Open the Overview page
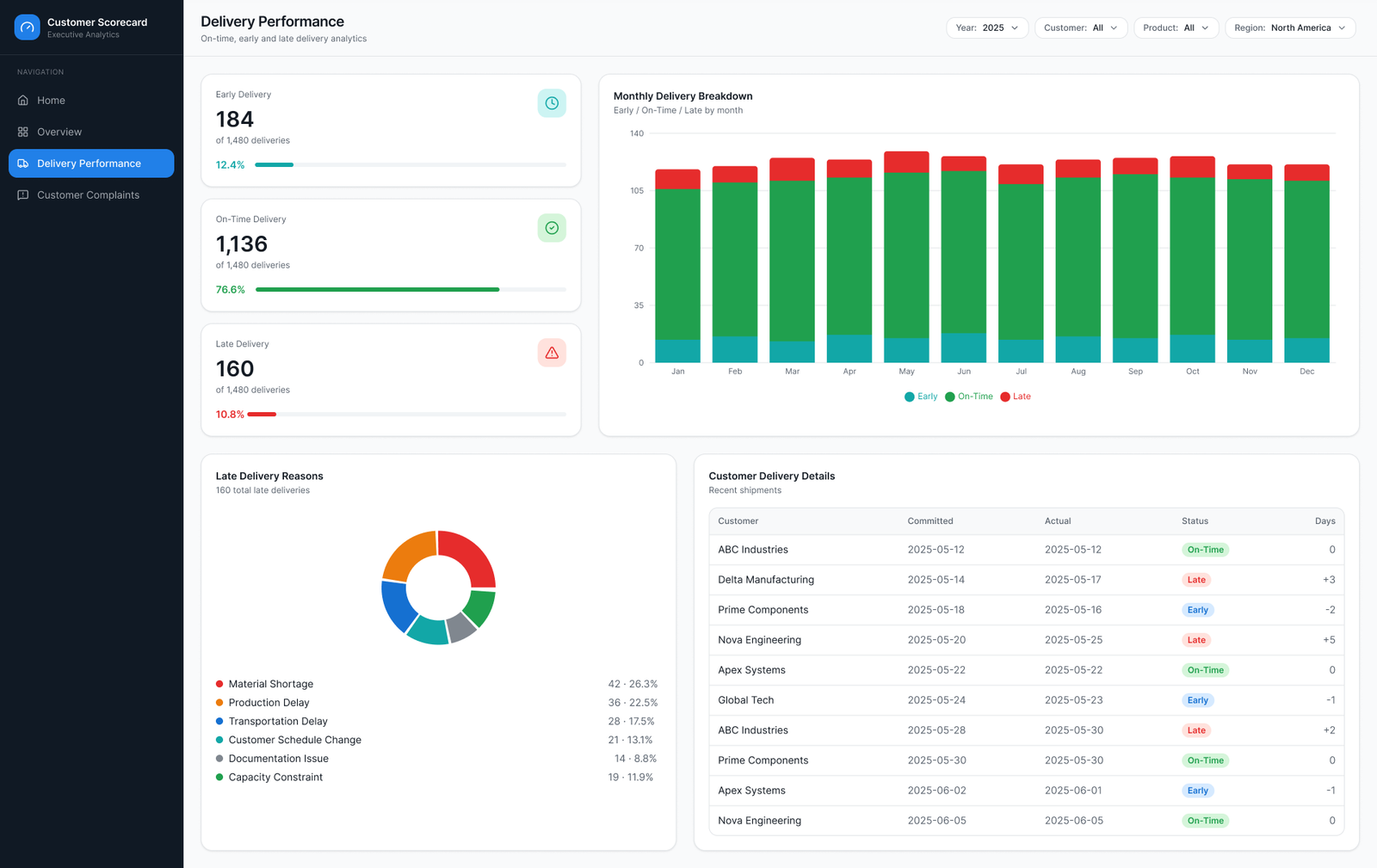This screenshot has width=1377, height=868. (91, 132)
